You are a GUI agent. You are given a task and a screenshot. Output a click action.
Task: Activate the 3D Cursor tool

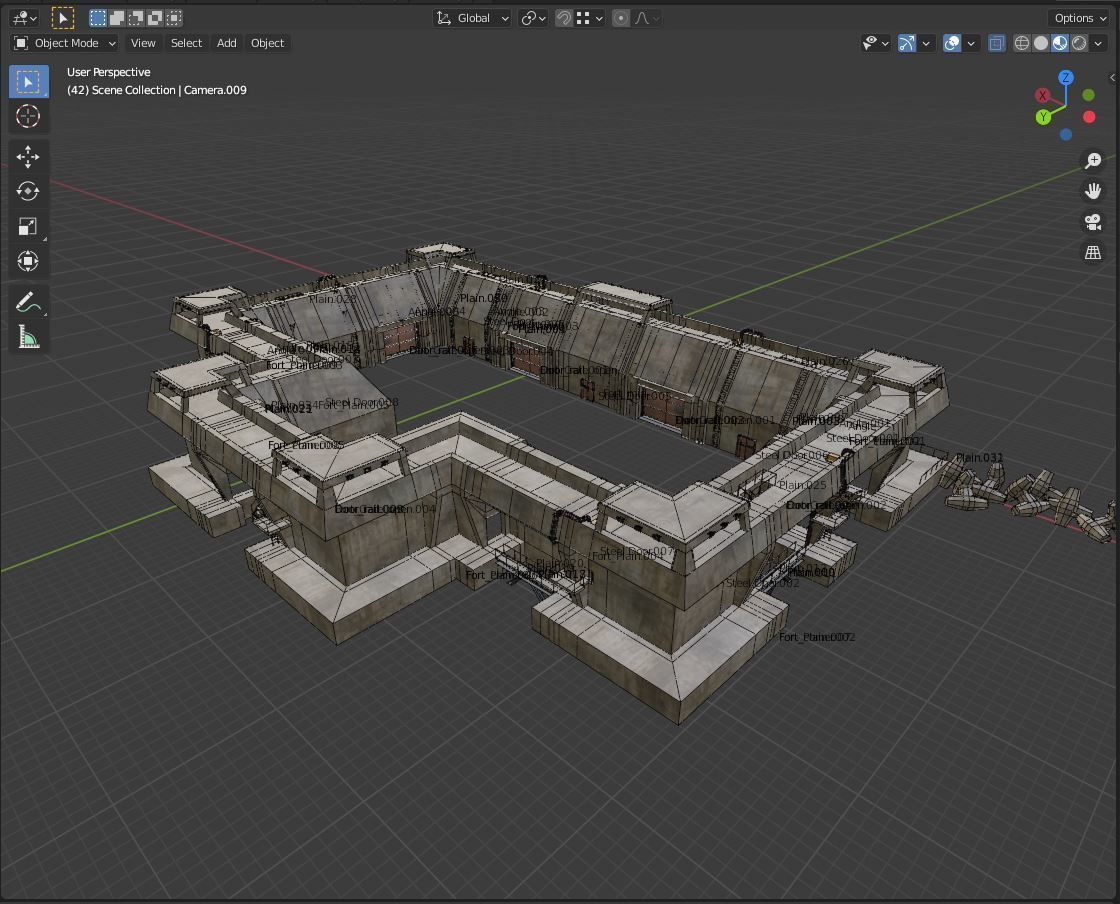pos(28,116)
